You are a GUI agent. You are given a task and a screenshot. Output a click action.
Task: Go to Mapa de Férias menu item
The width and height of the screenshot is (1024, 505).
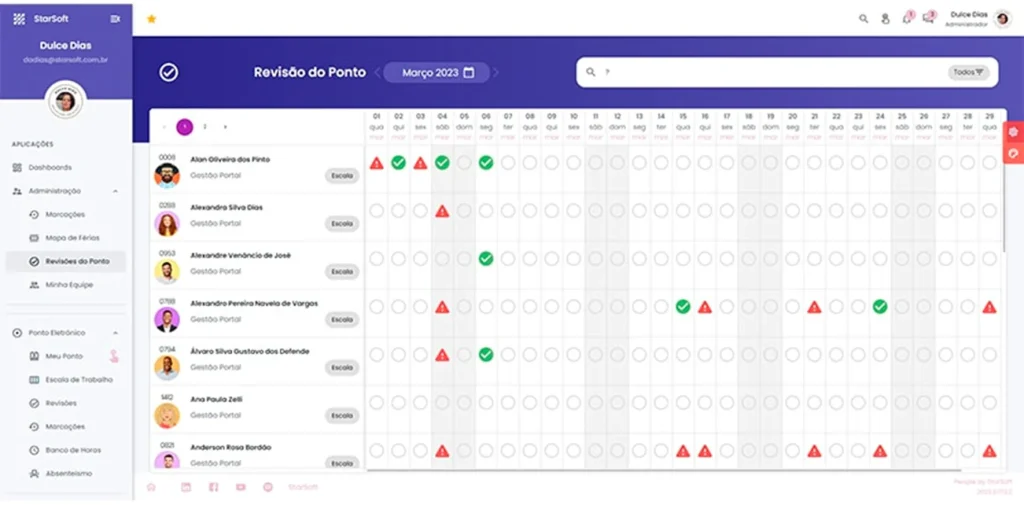pyautogui.click(x=71, y=238)
